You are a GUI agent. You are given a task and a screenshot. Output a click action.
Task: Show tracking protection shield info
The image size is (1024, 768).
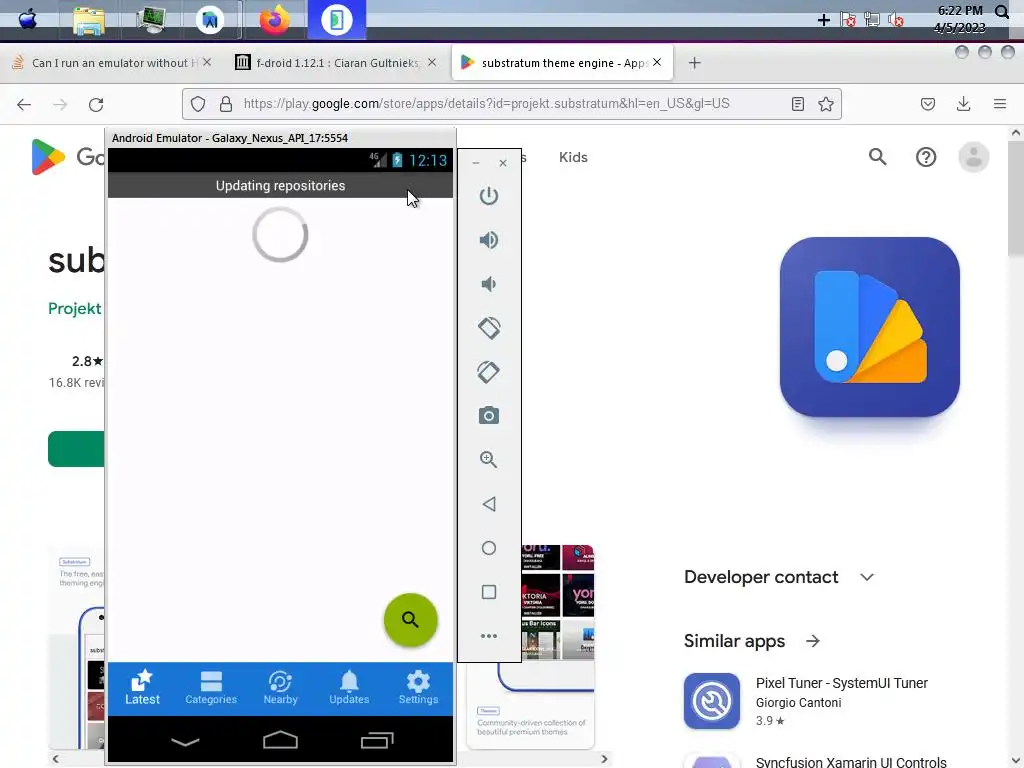[198, 104]
